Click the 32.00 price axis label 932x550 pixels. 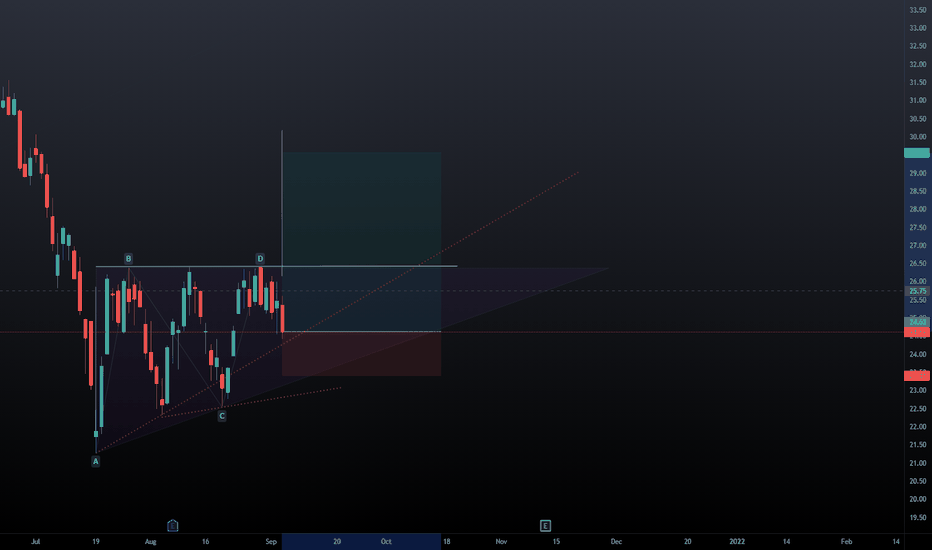917,64
